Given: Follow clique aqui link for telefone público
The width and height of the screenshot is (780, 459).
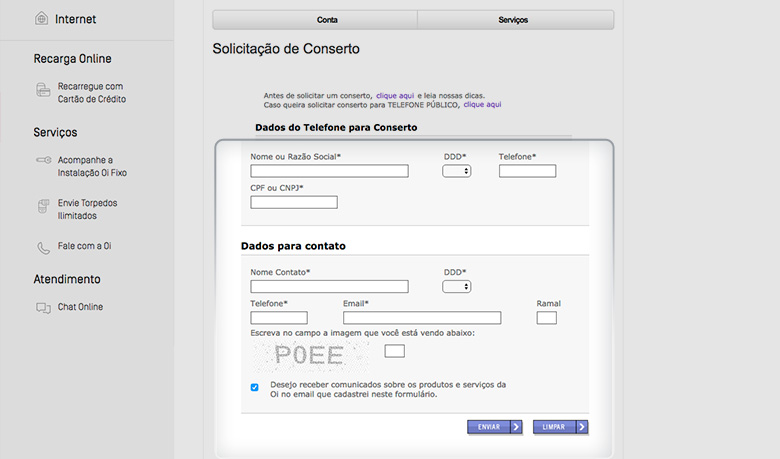Looking at the screenshot, I should click(x=483, y=104).
